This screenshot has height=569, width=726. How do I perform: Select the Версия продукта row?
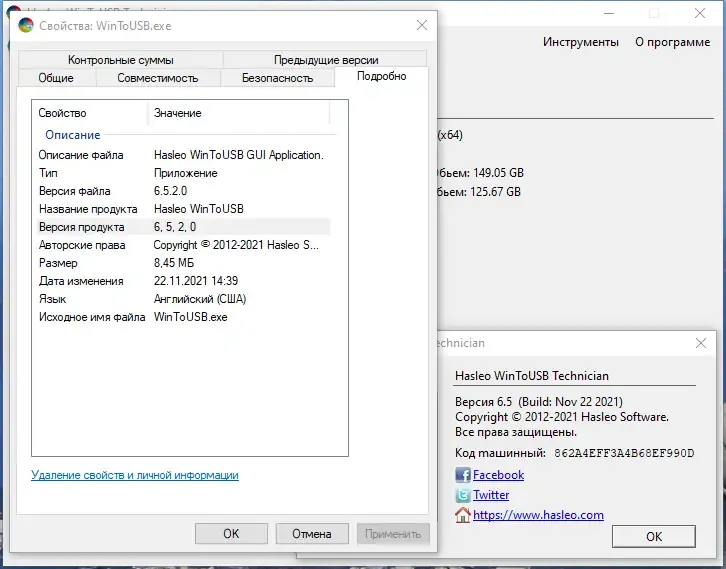pyautogui.click(x=183, y=227)
